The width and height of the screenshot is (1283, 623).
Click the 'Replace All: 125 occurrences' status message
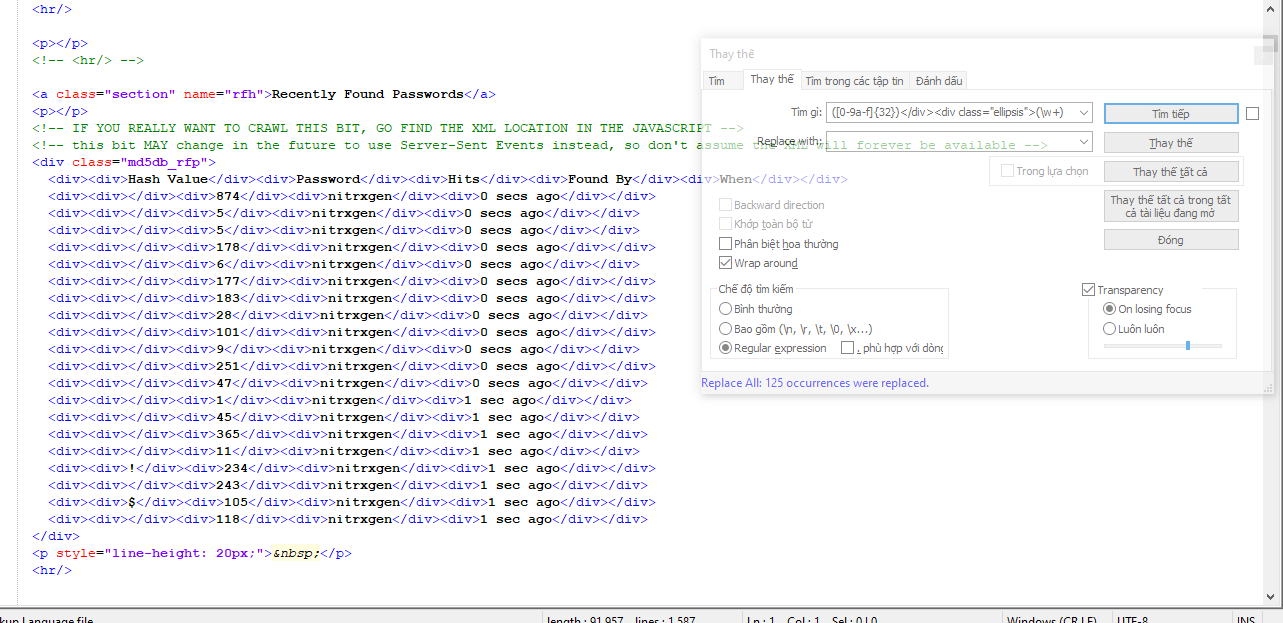click(815, 383)
